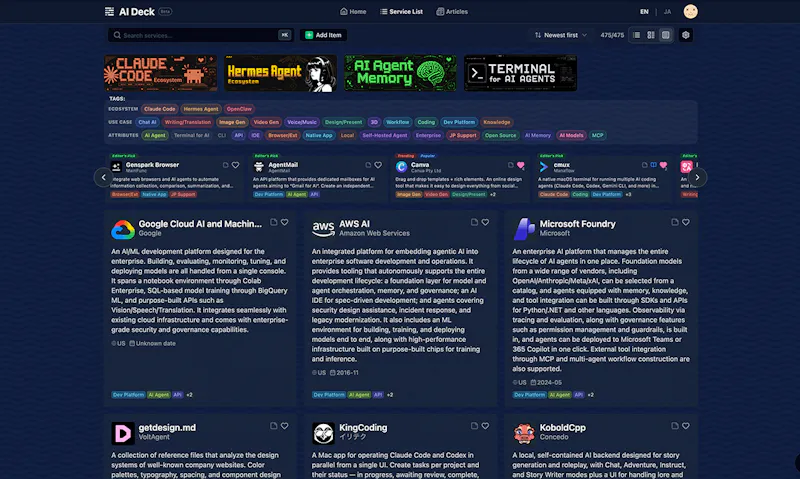Expand +2 tags on Google Cloud AI card

click(189, 395)
